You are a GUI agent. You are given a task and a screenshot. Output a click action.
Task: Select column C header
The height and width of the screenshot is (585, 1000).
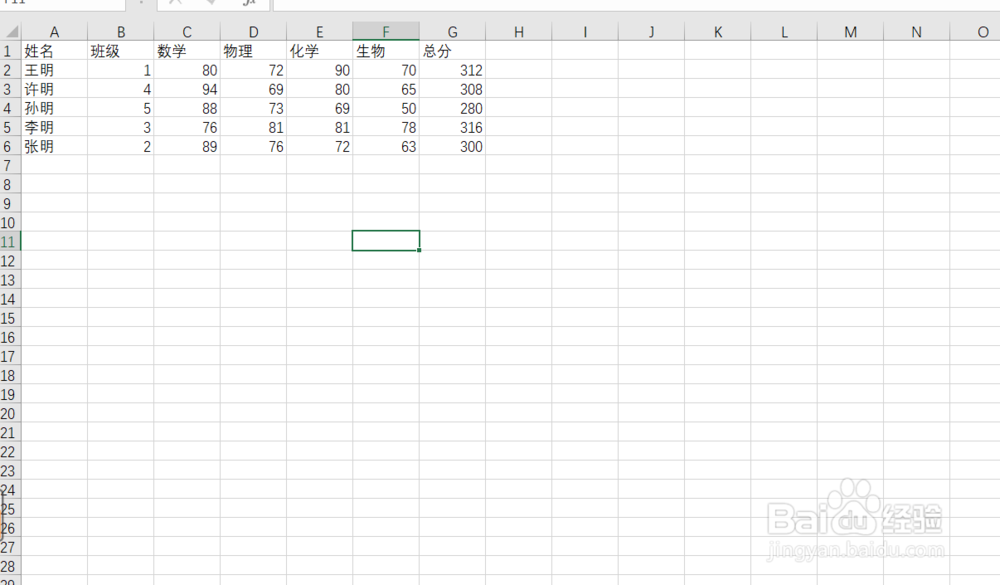[x=187, y=31]
